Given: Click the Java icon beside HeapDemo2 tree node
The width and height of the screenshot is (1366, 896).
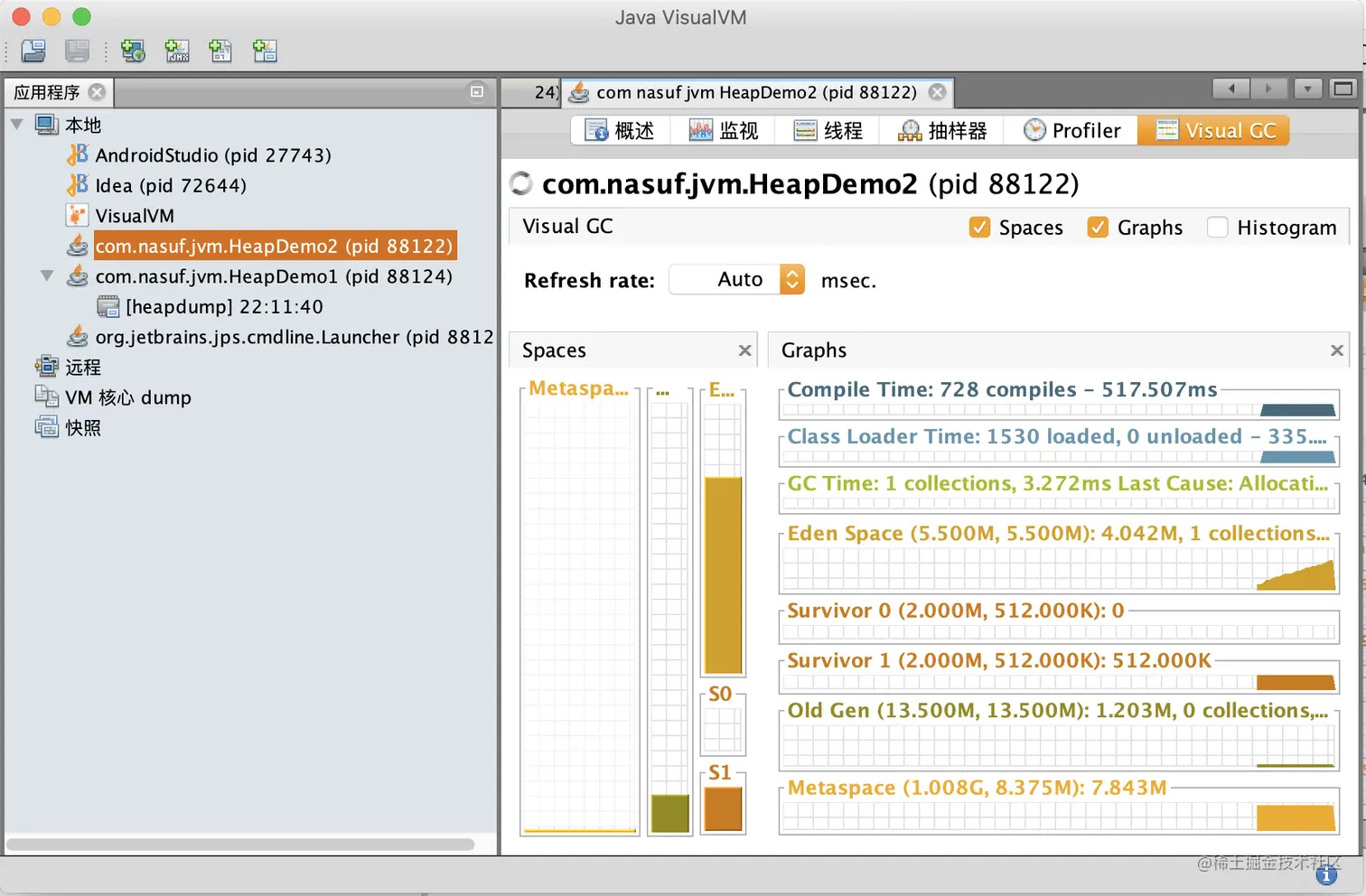Looking at the screenshot, I should pyautogui.click(x=78, y=246).
